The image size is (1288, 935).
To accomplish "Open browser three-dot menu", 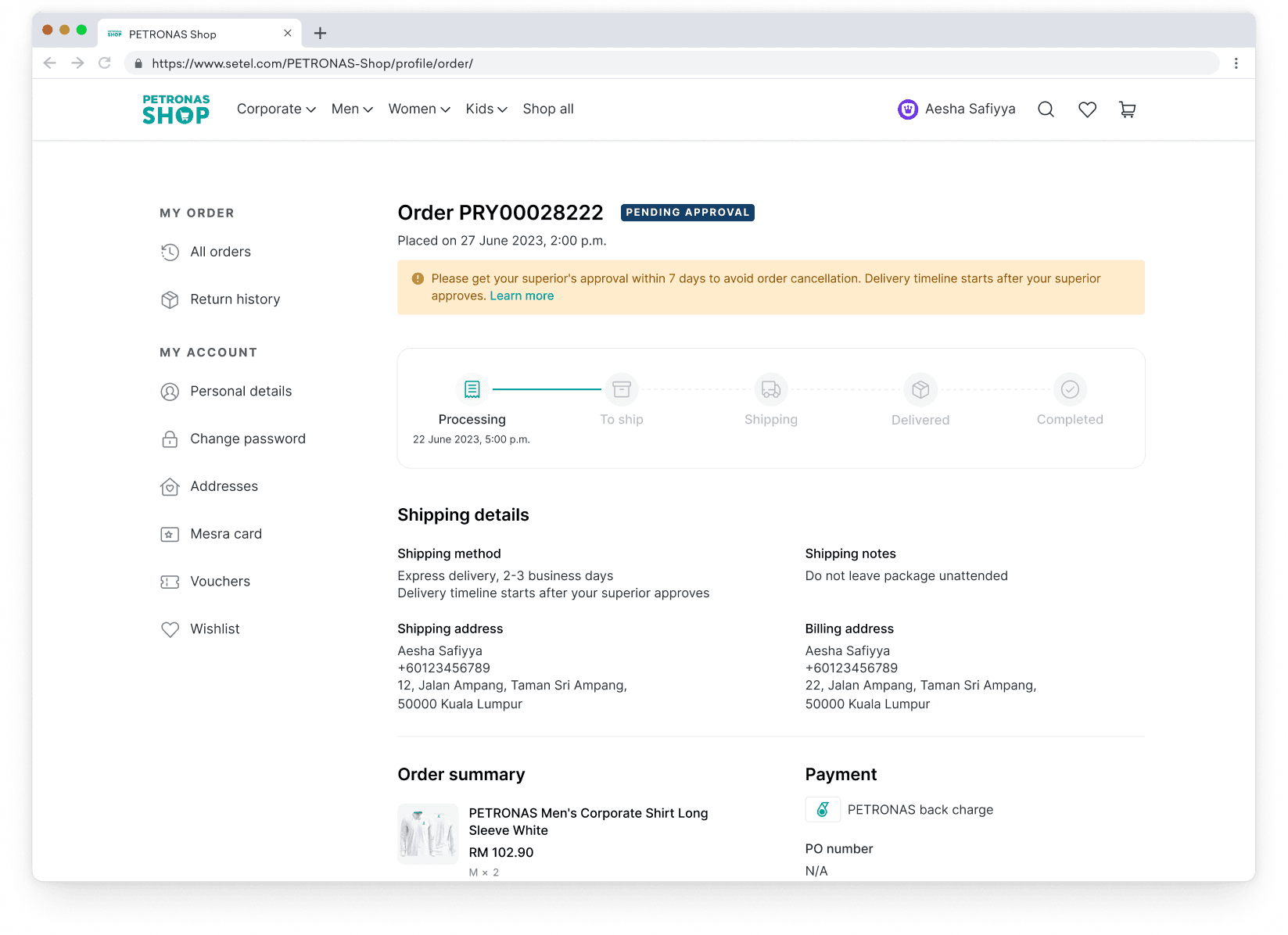I will point(1236,63).
